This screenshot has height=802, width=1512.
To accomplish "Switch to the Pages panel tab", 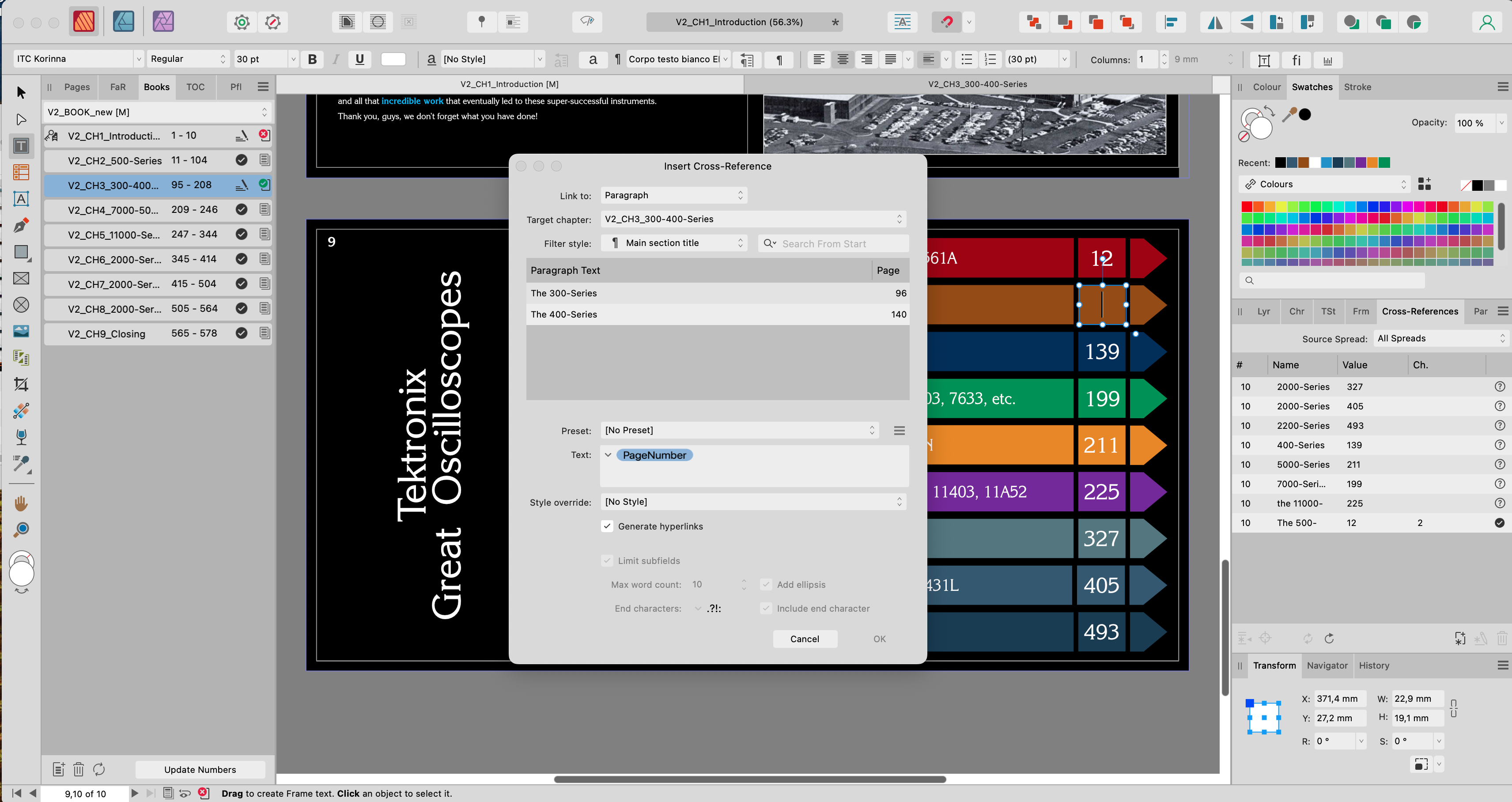I will point(77,87).
